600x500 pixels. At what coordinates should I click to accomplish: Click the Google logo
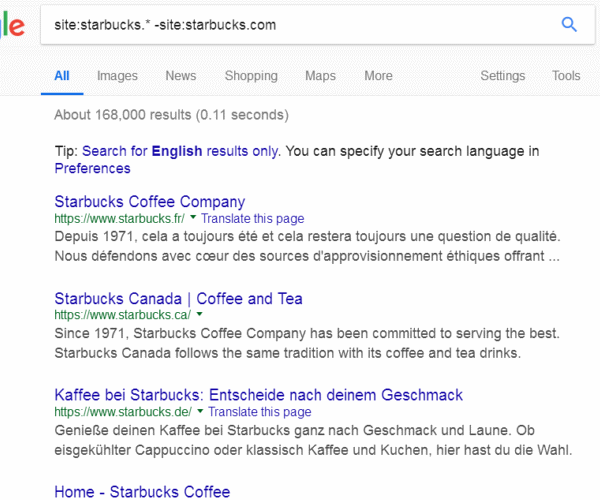click(12, 25)
